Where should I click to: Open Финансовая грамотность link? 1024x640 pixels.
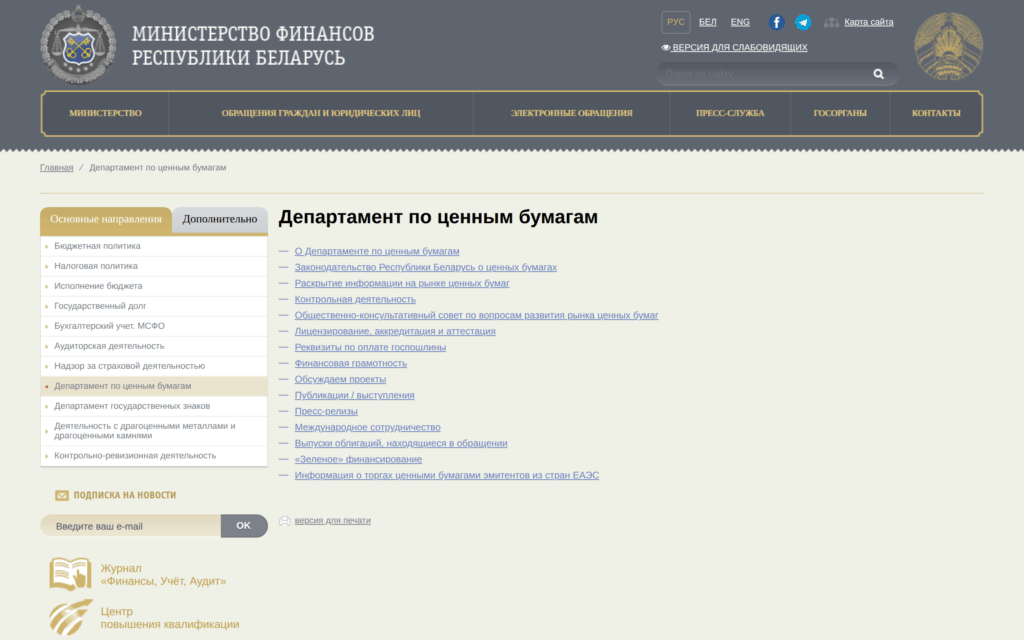click(351, 364)
